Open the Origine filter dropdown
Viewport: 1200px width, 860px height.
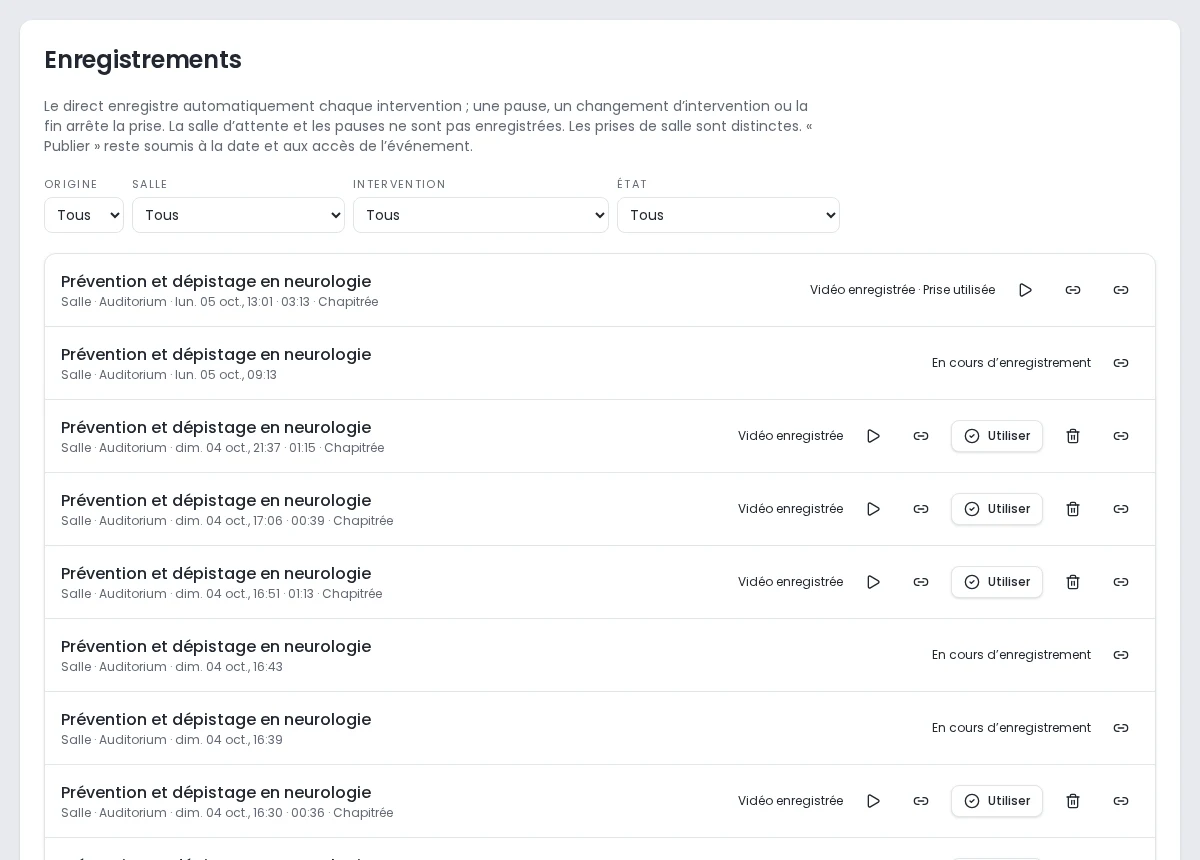[x=84, y=215]
